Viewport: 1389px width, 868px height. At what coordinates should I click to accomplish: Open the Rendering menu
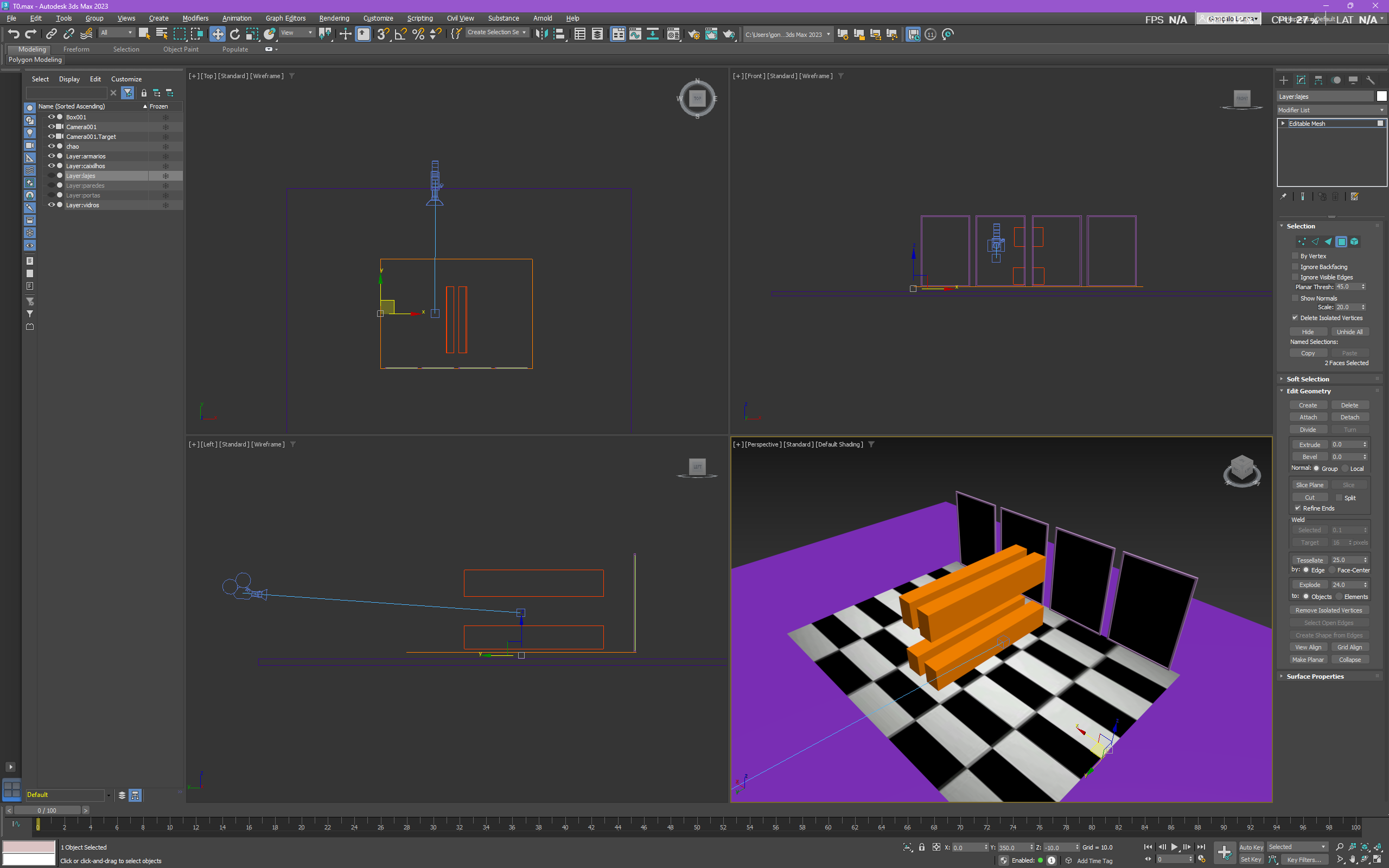click(x=334, y=18)
